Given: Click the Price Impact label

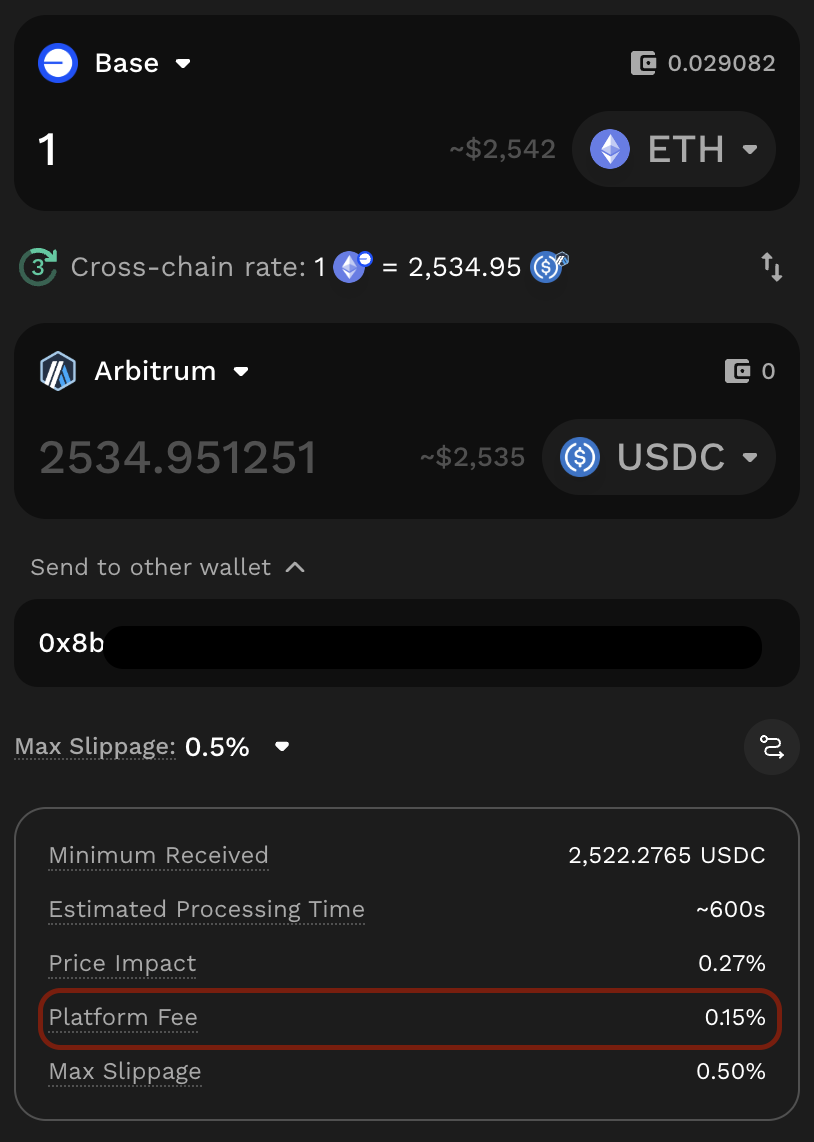Looking at the screenshot, I should point(122,964).
